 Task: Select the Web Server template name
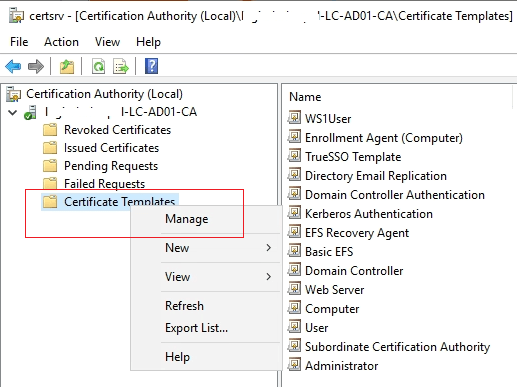334,290
